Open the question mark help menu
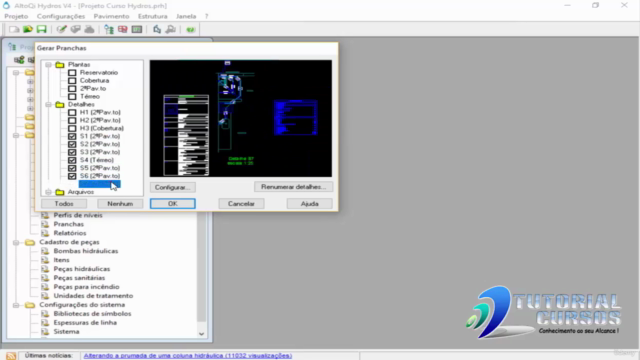This screenshot has width=640, height=360. tap(207, 16)
